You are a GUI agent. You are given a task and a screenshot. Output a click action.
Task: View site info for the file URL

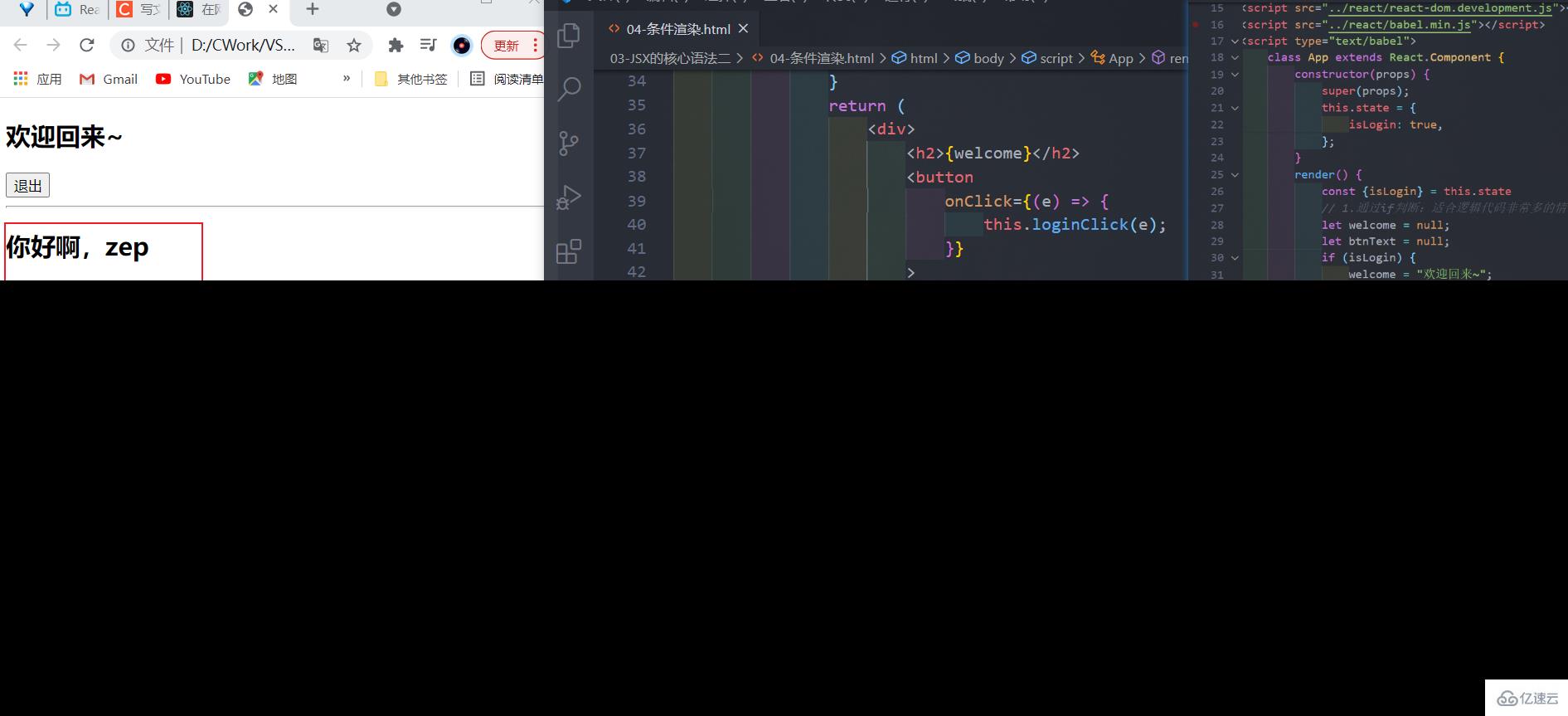129,46
